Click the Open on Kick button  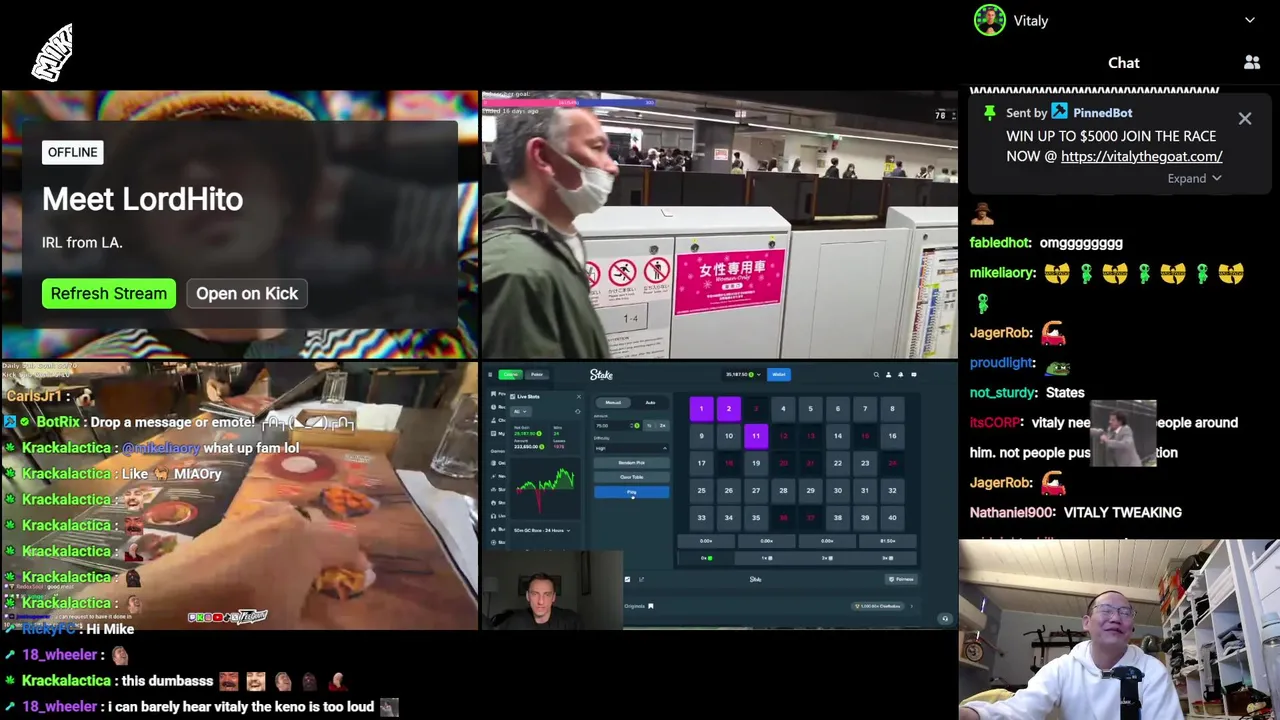(247, 293)
